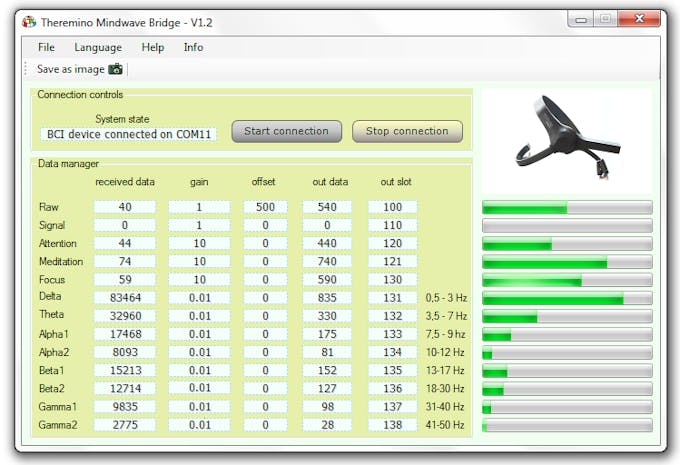
Task: Click the Meditation level progress bar
Action: pos(567,262)
